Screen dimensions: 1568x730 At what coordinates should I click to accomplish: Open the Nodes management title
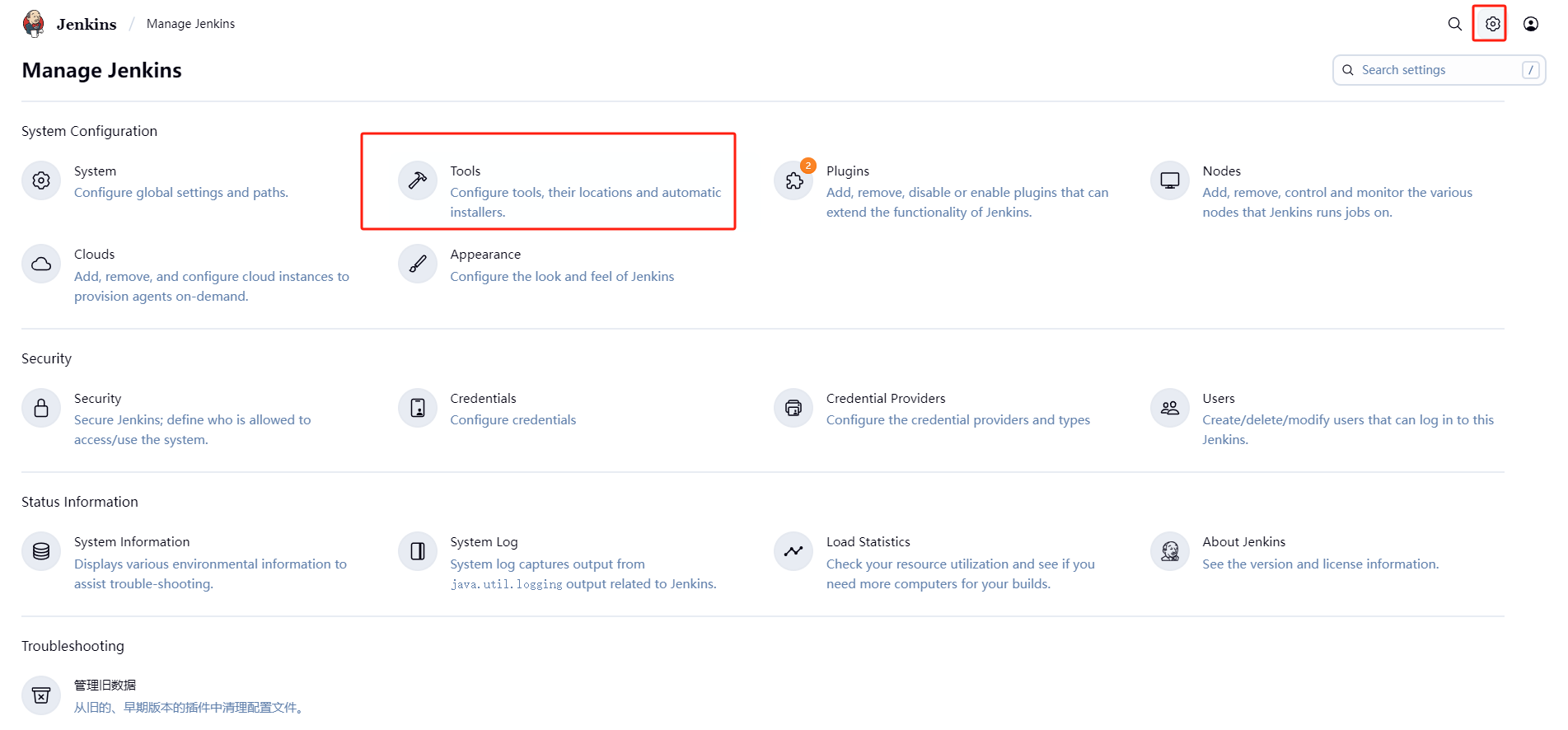pyautogui.click(x=1221, y=171)
